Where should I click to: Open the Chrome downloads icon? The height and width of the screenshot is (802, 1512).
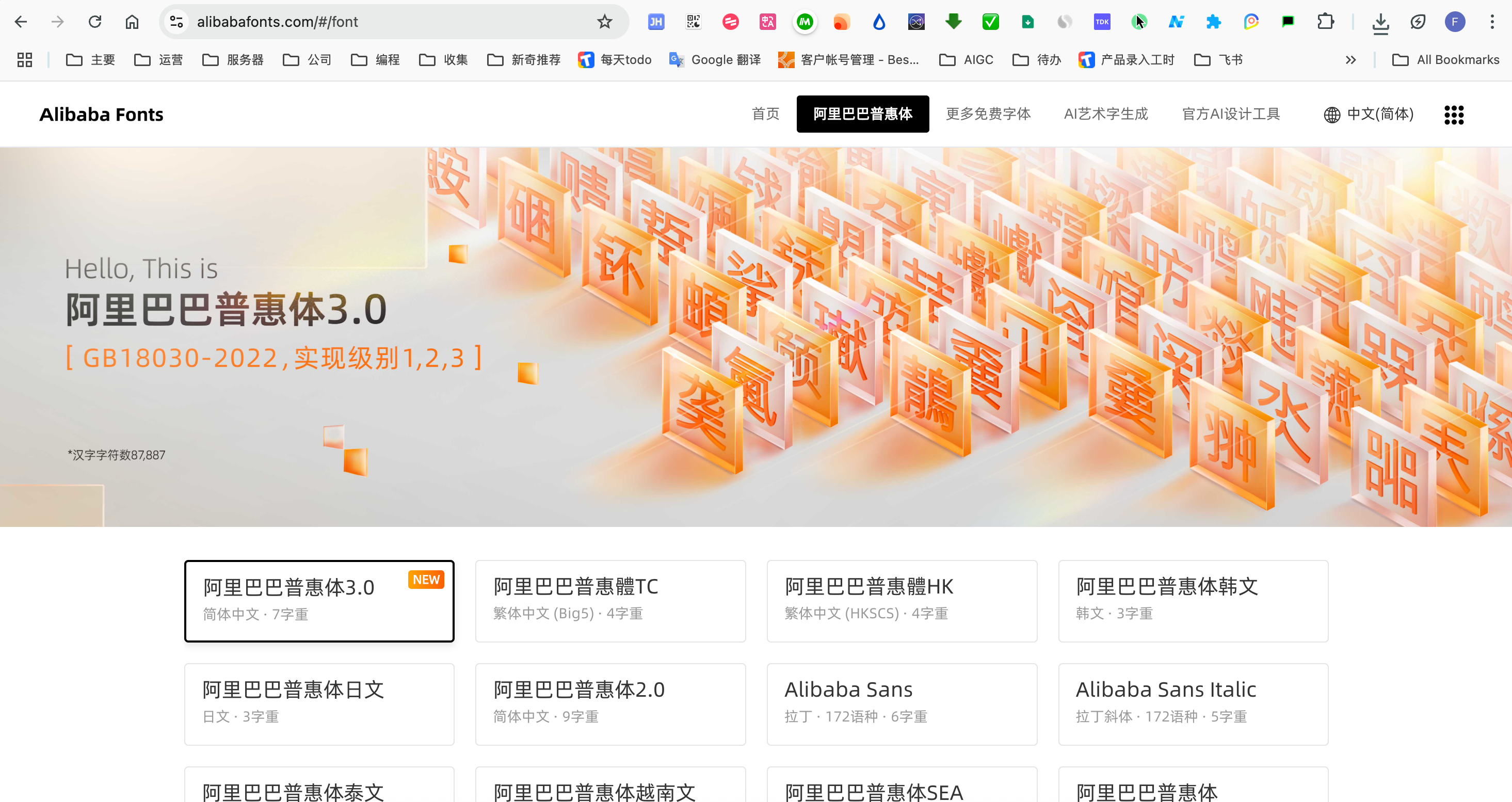pyautogui.click(x=1380, y=22)
